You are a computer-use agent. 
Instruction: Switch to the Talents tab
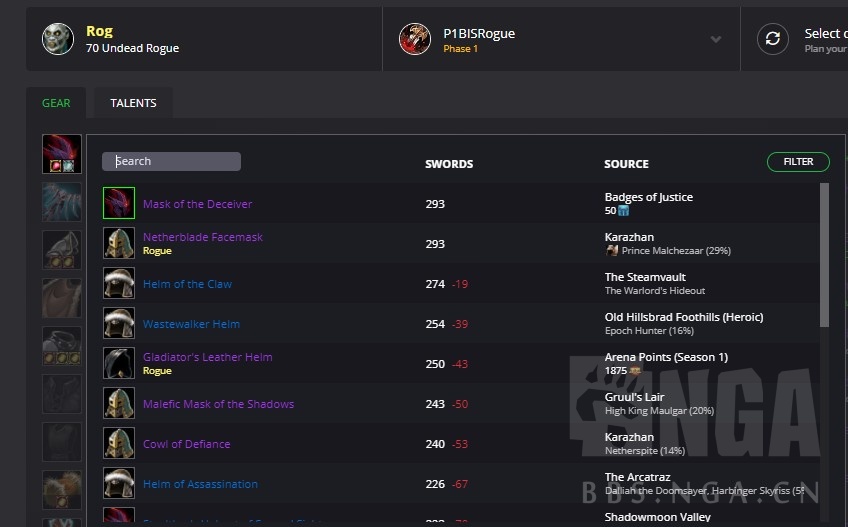[133, 103]
